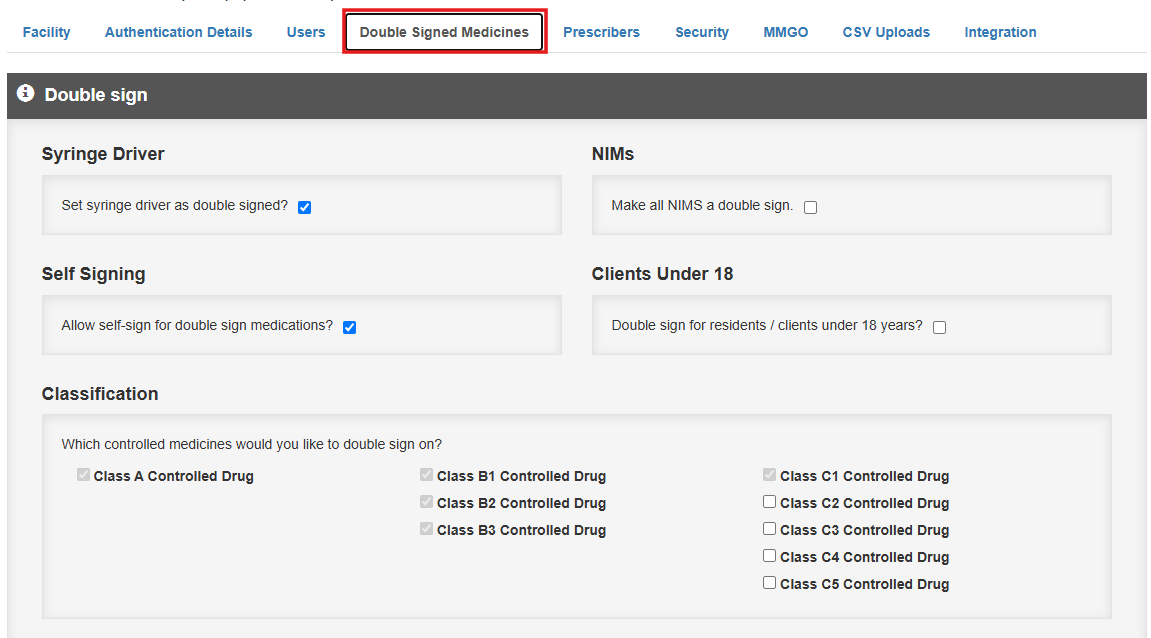This screenshot has width=1151, height=638.
Task: Open the Users tab
Action: (306, 32)
